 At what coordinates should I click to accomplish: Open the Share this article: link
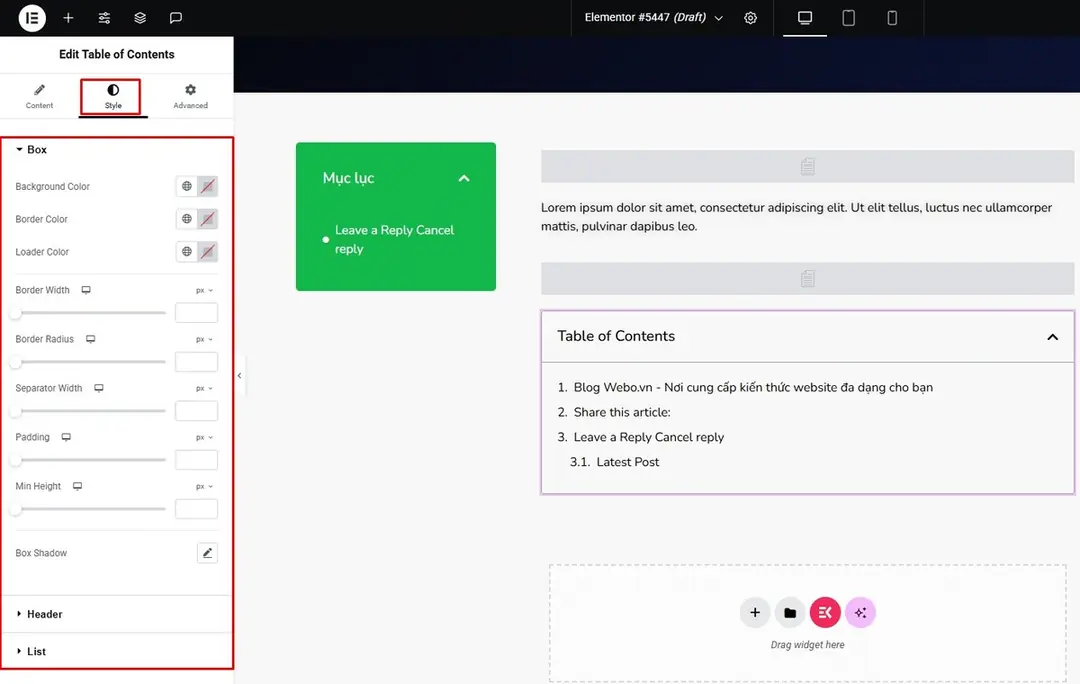pyautogui.click(x=622, y=412)
